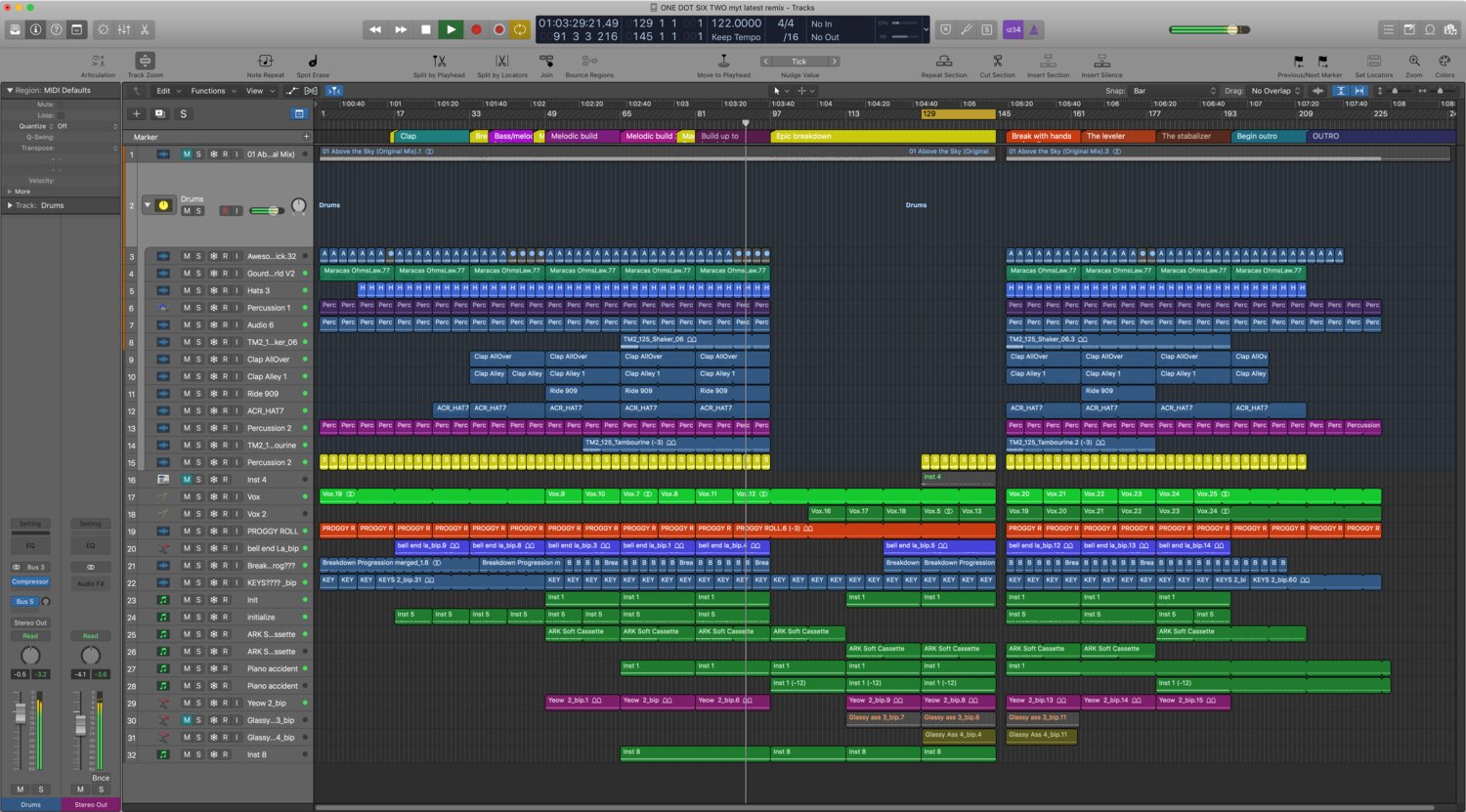Click the Bounce Regions icon
This screenshot has width=1466, height=812.
coord(589,62)
